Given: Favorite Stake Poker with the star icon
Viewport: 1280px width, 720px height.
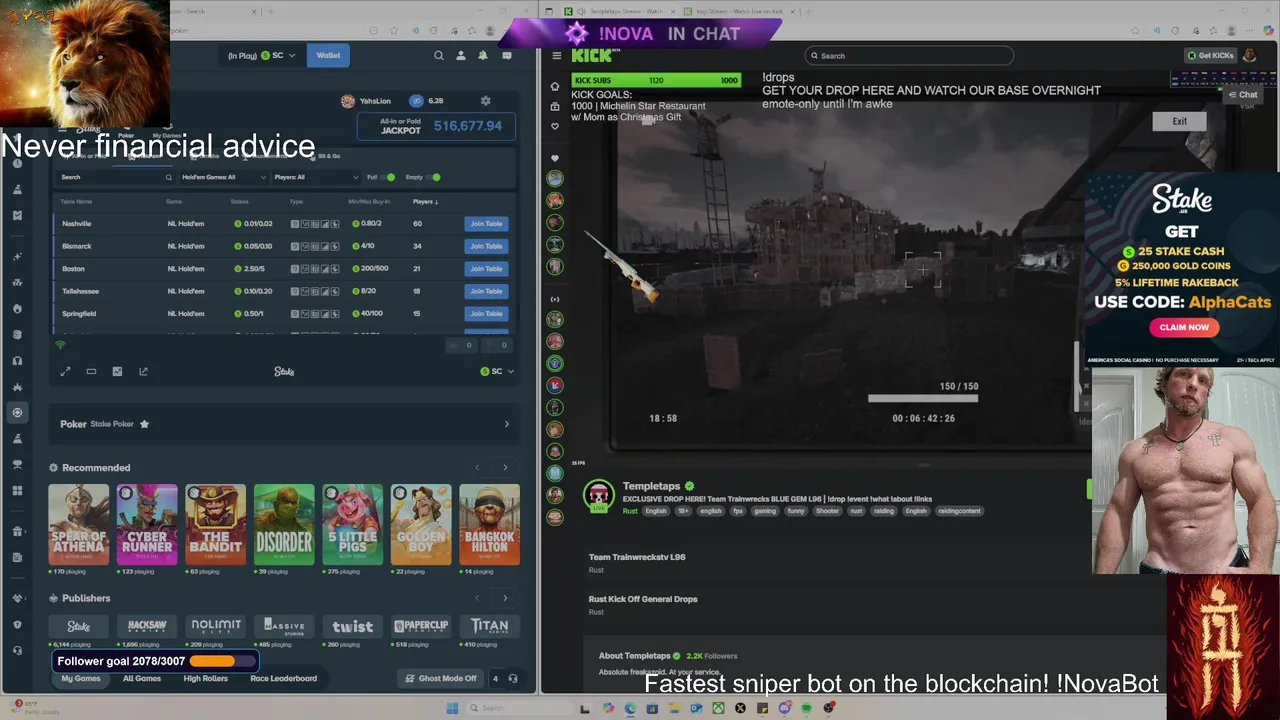Looking at the screenshot, I should [x=144, y=424].
